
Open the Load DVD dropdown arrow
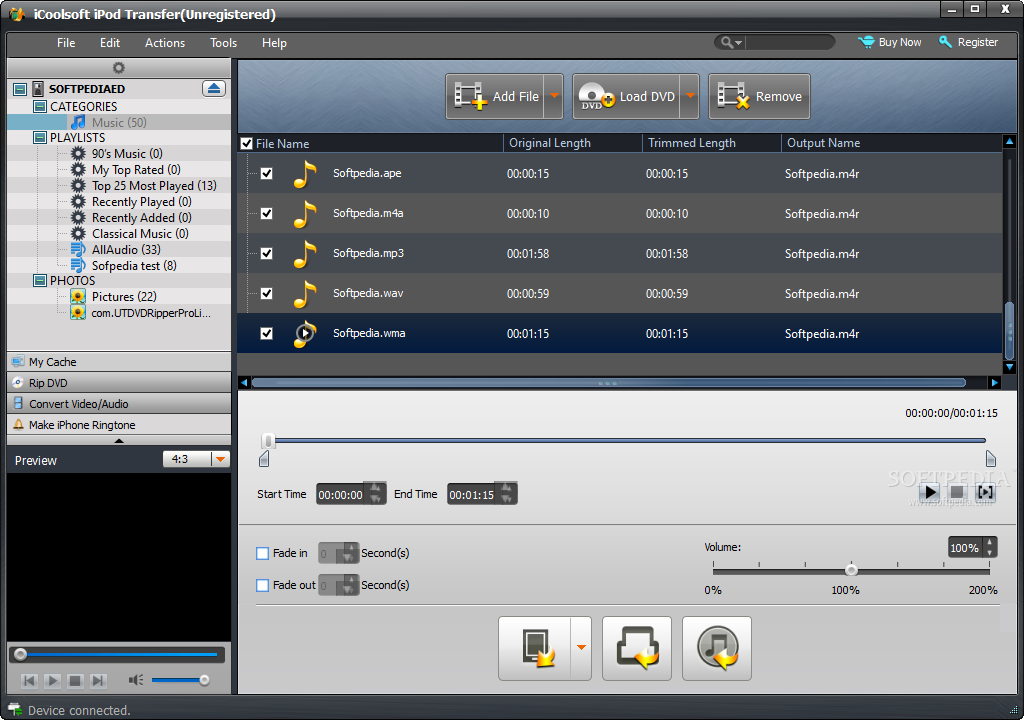[690, 96]
